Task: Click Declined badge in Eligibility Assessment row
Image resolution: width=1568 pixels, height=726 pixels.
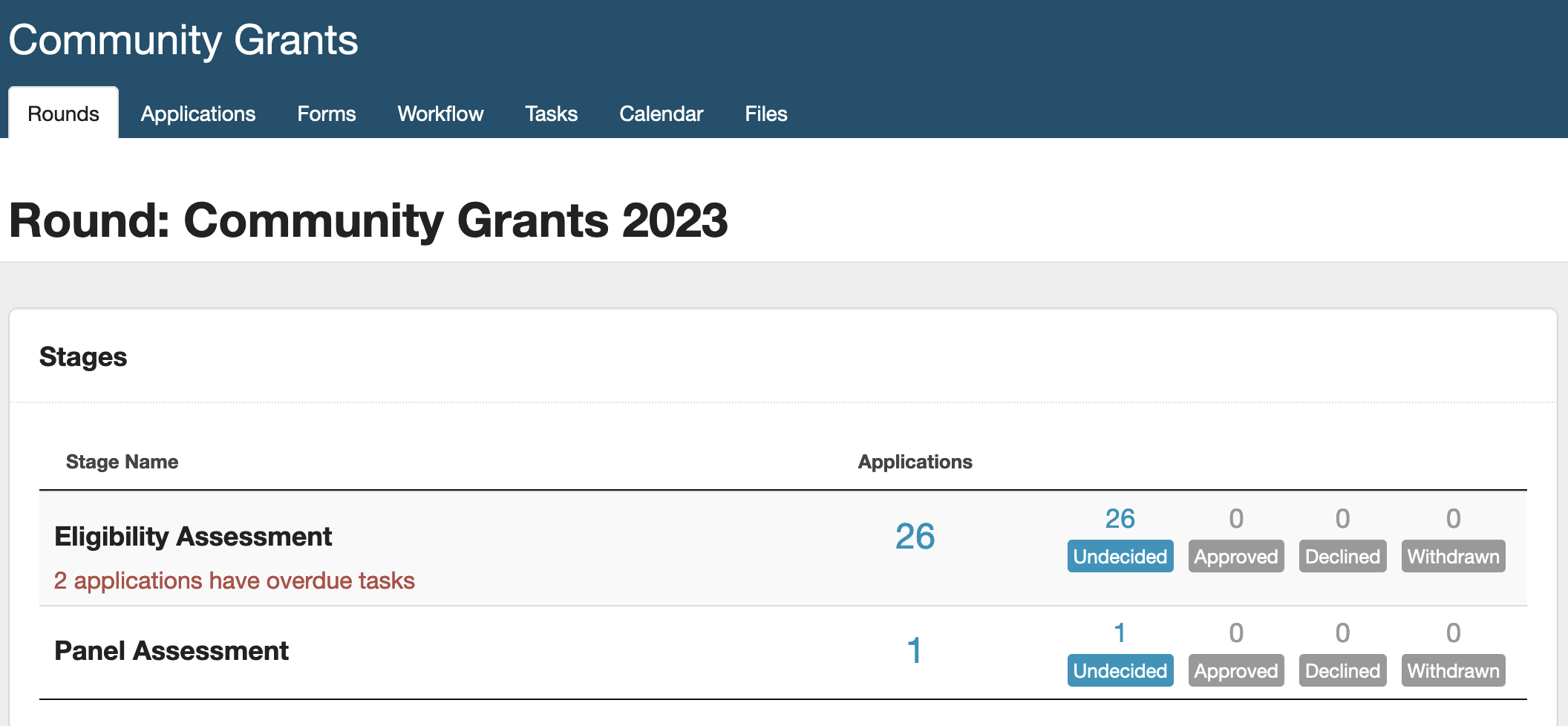Action: coord(1342,556)
